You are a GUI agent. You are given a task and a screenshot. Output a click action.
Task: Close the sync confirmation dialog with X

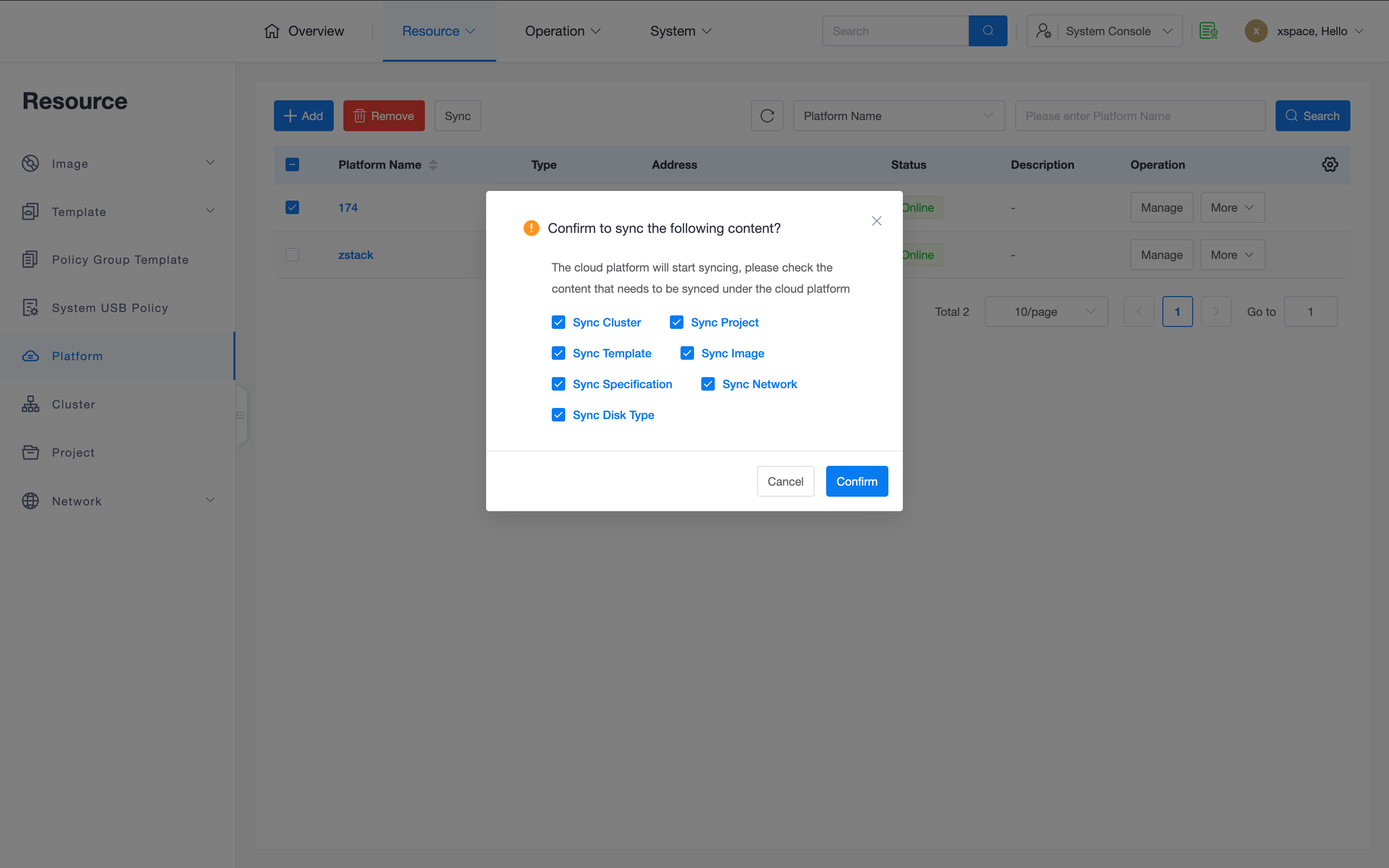coord(876,221)
